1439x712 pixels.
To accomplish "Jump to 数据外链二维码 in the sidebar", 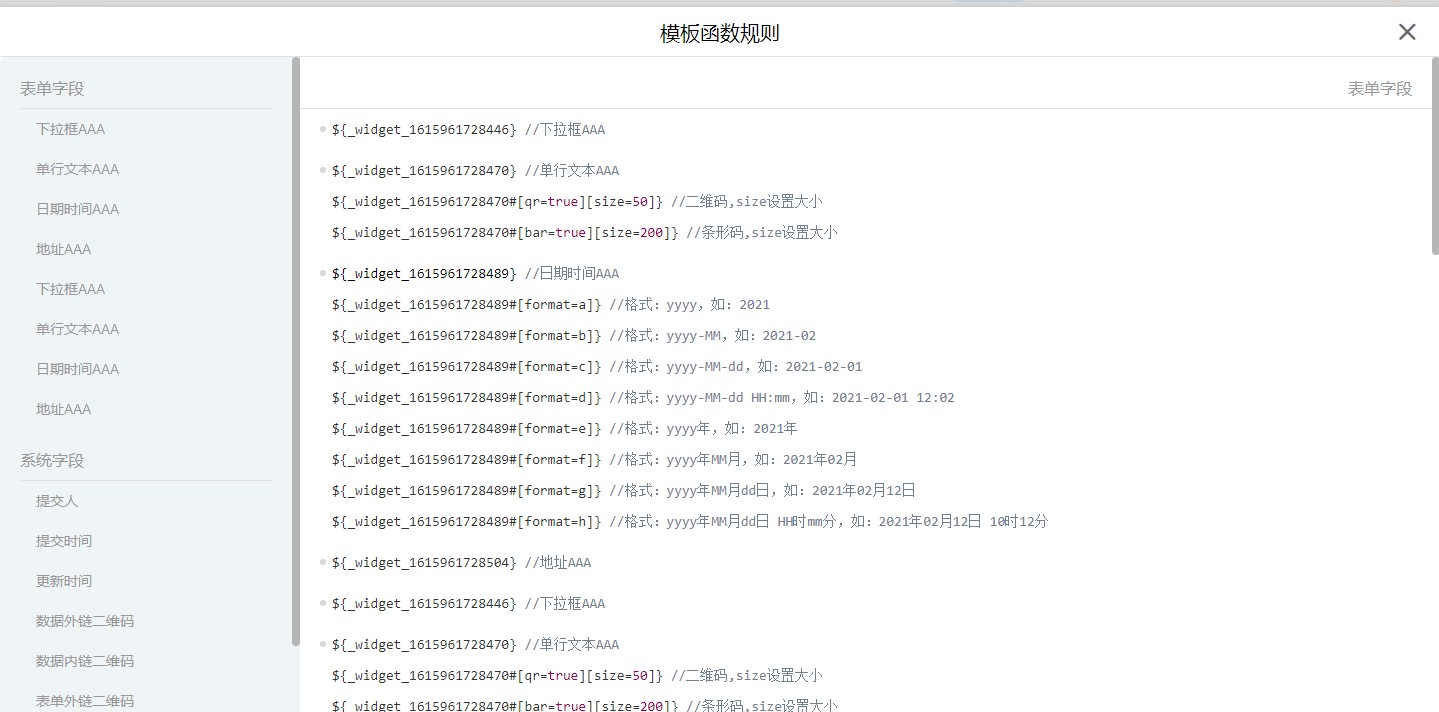I will point(85,621).
